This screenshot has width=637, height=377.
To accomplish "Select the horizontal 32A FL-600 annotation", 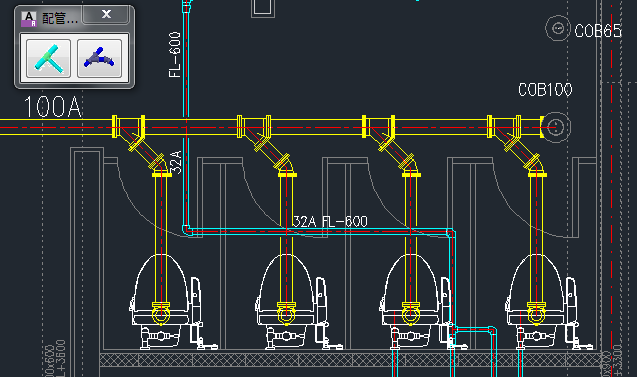I will point(330,221).
